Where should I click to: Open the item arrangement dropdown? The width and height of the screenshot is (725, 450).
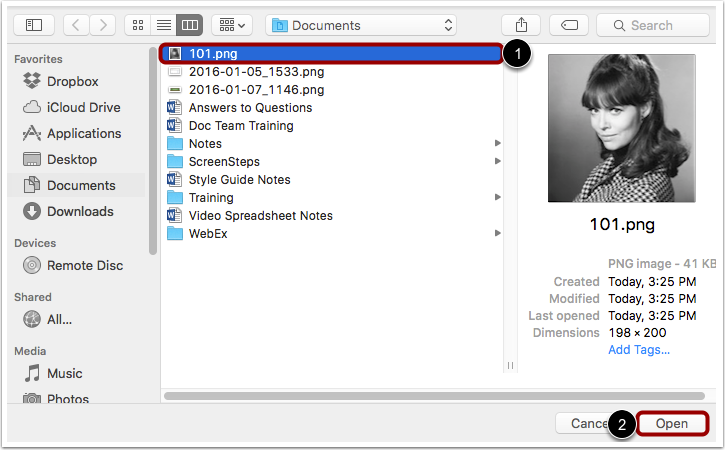232,25
